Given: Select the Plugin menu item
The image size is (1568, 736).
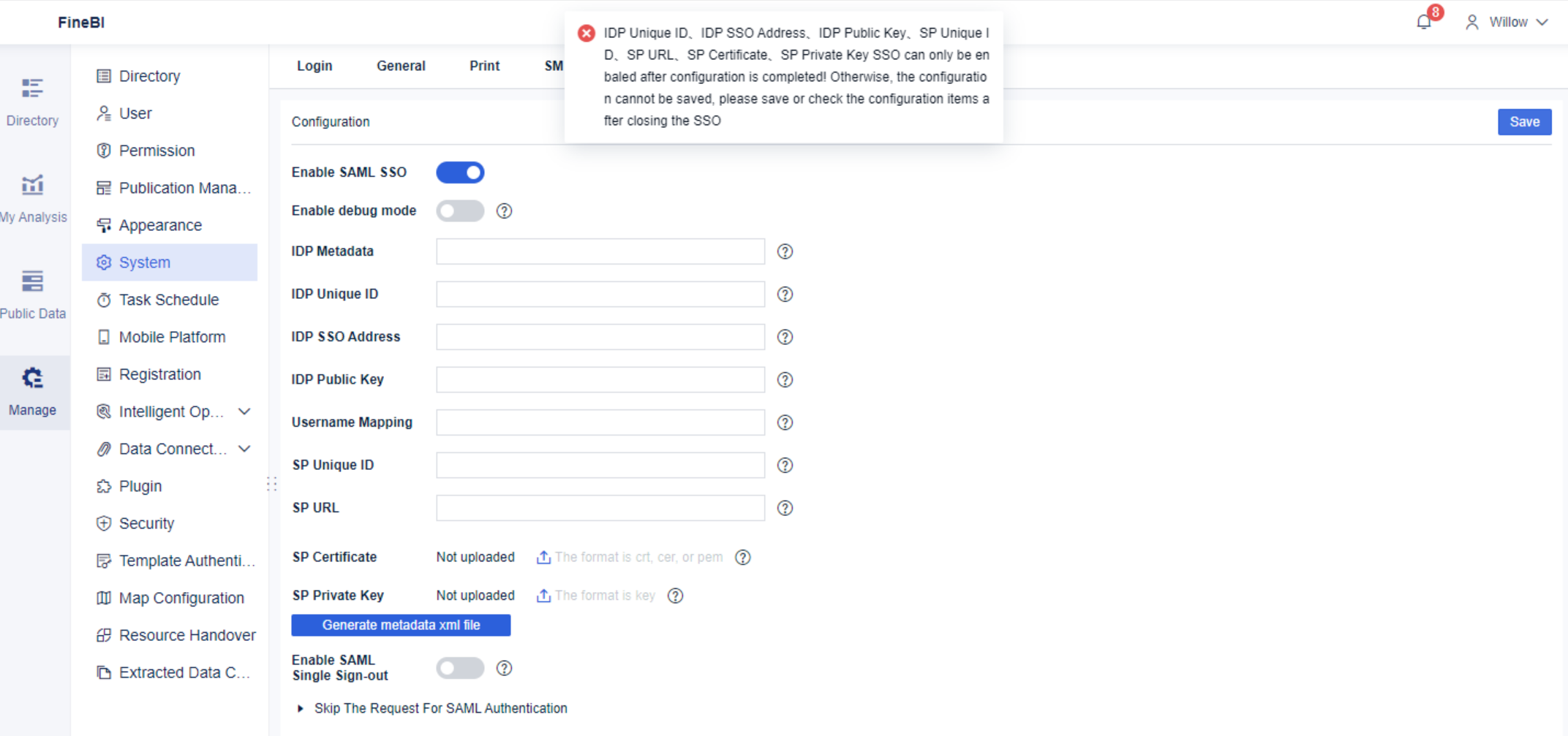Looking at the screenshot, I should tap(139, 486).
